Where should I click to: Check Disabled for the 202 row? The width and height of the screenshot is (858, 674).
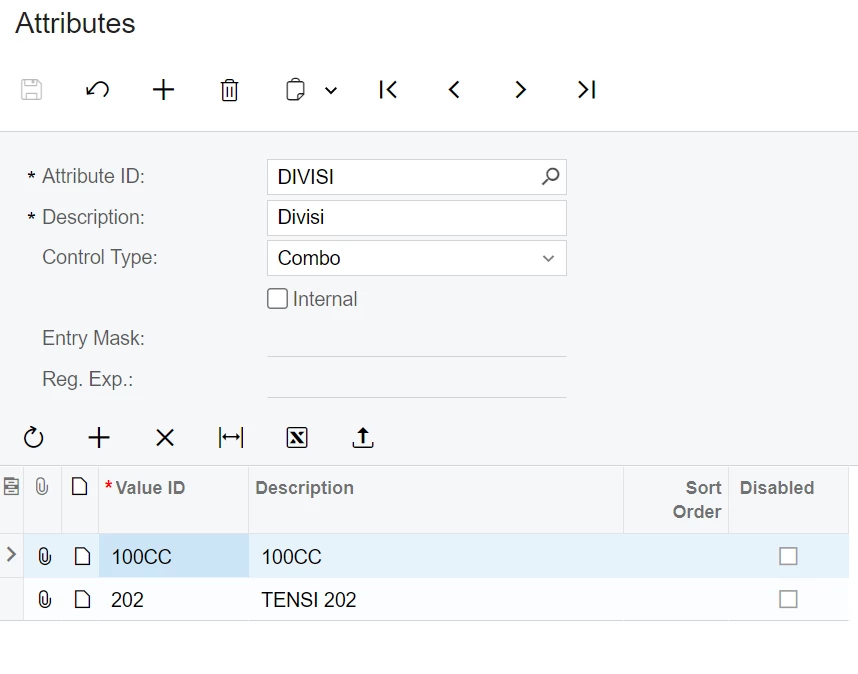[788, 599]
